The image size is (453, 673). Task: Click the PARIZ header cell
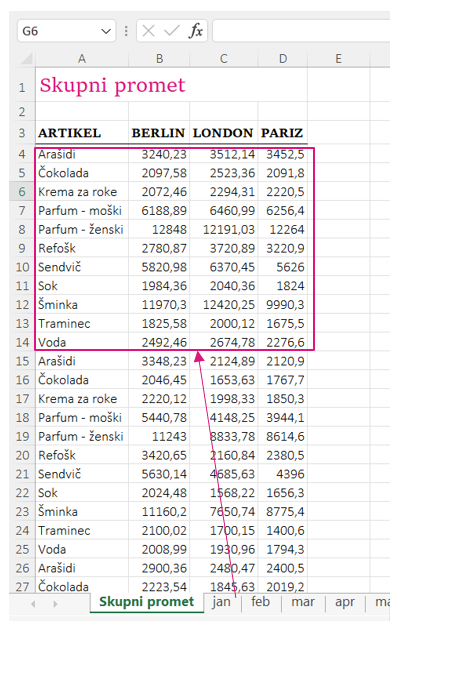[283, 133]
